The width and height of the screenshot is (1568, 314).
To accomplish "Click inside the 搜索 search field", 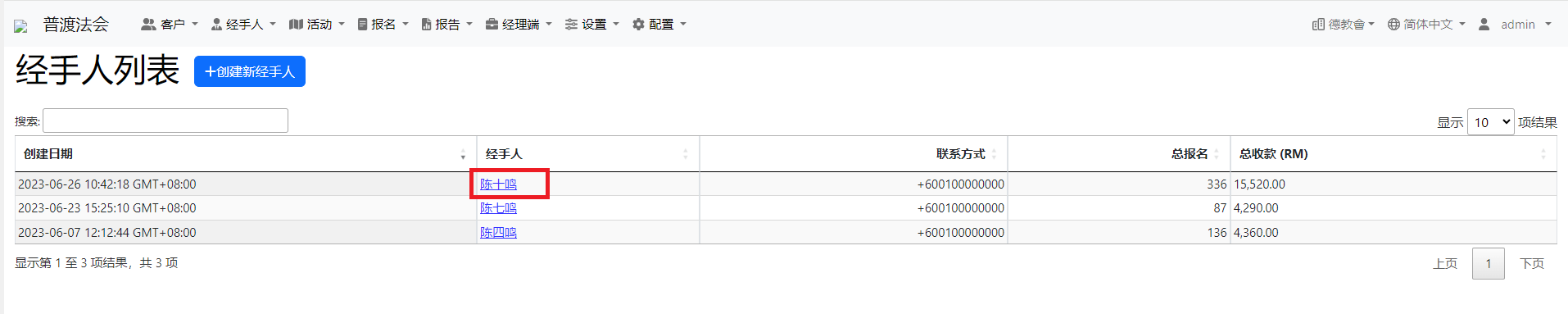I will point(165,121).
